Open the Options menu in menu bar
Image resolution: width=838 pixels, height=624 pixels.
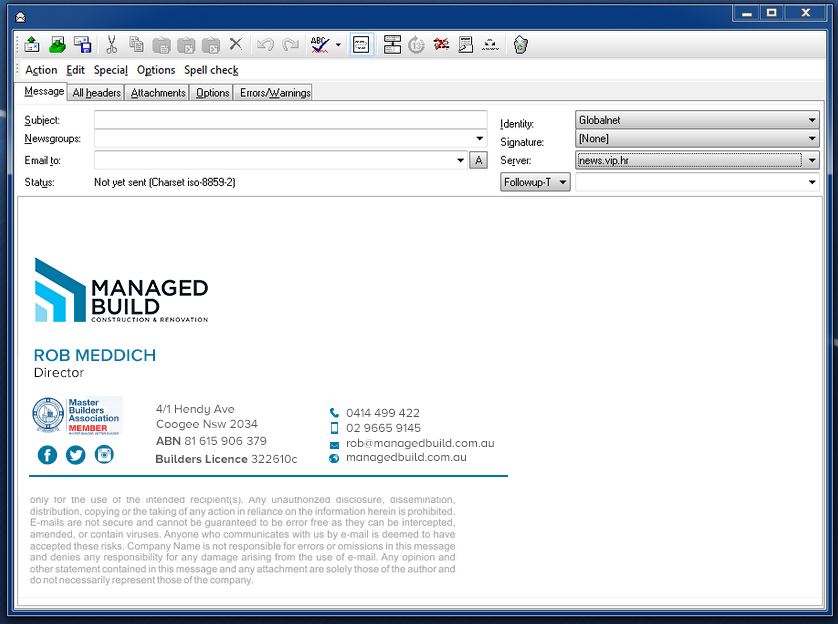156,70
